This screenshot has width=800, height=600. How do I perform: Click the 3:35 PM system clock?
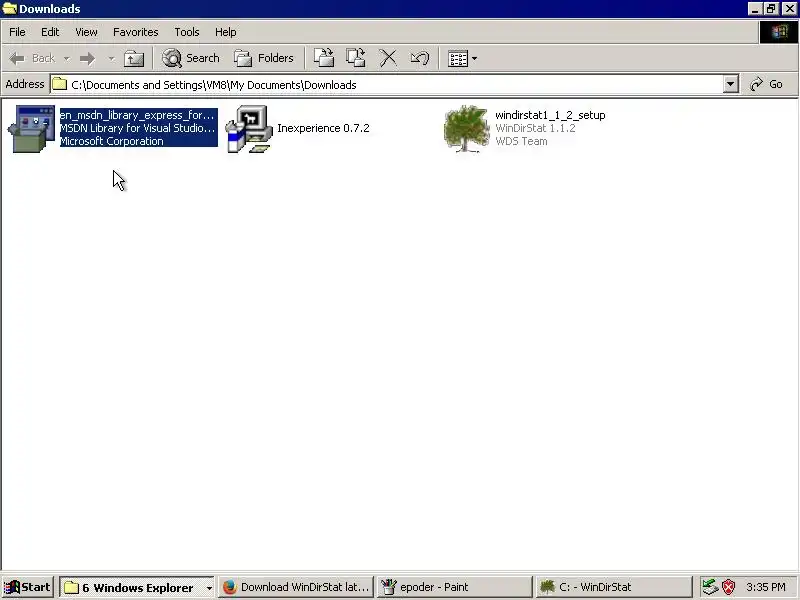coord(766,587)
